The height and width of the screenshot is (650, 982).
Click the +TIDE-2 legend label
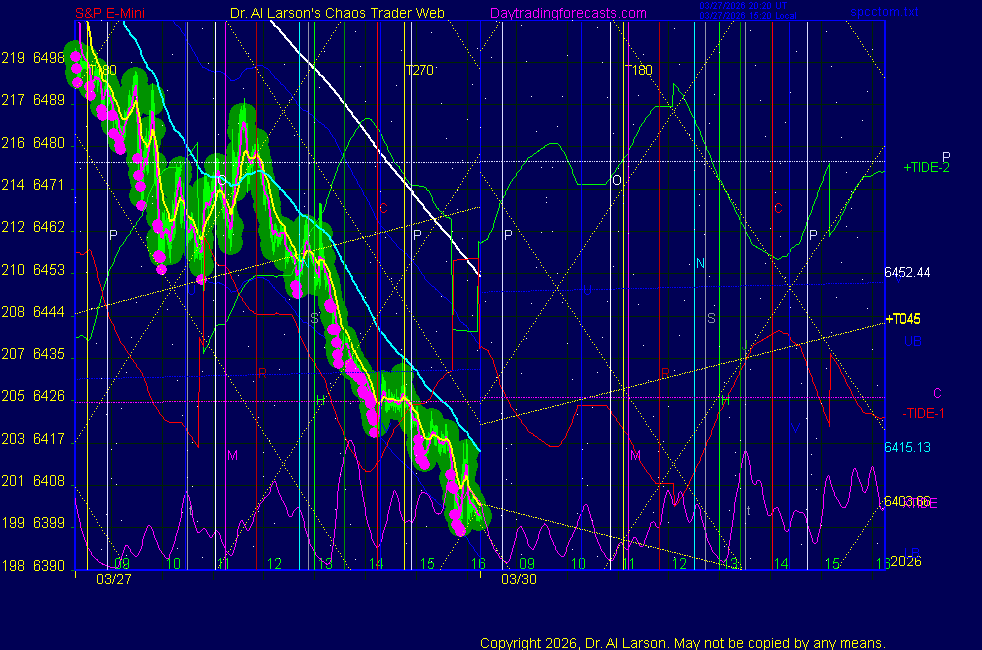[927, 167]
